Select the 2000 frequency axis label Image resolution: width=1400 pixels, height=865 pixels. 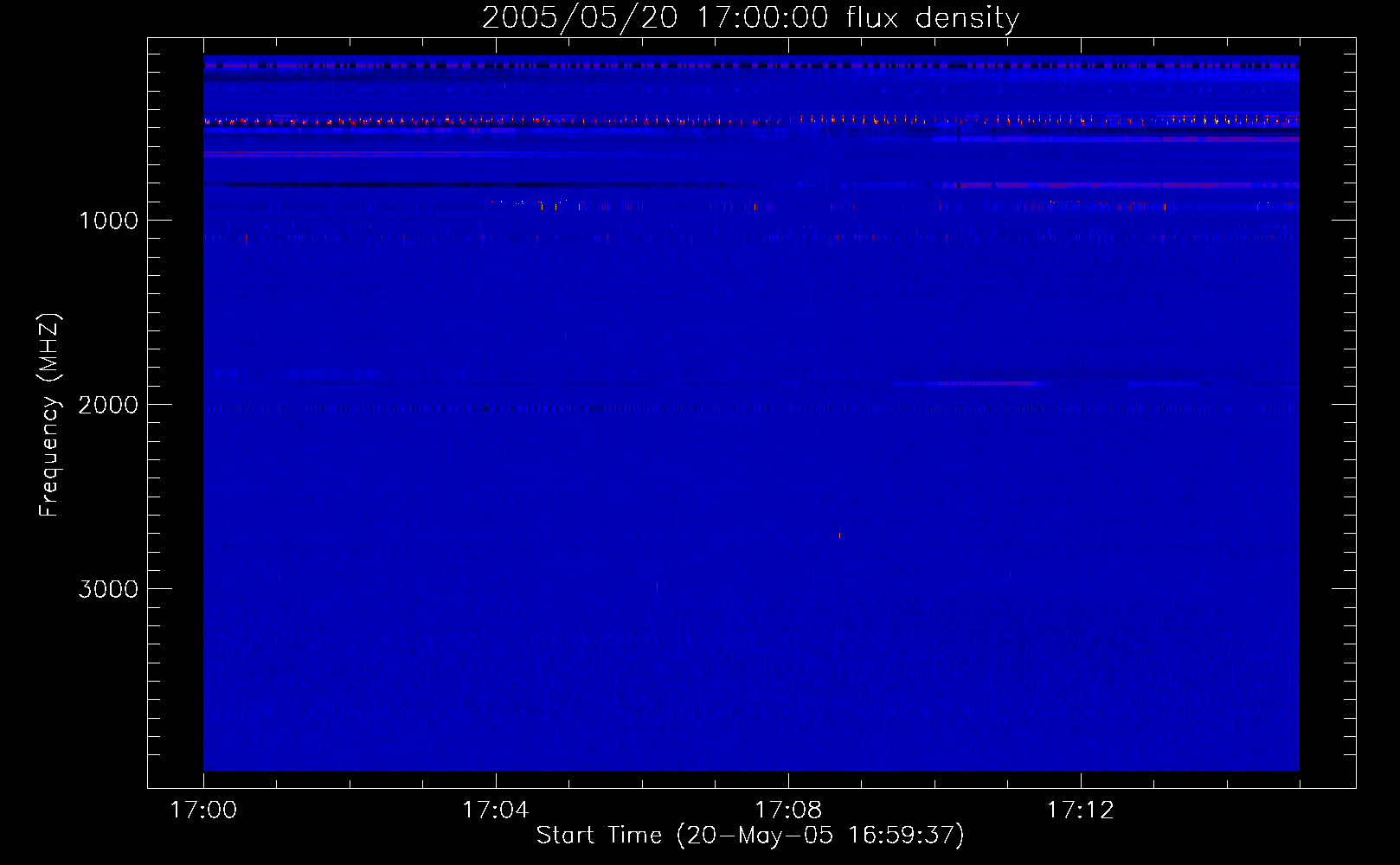108,405
